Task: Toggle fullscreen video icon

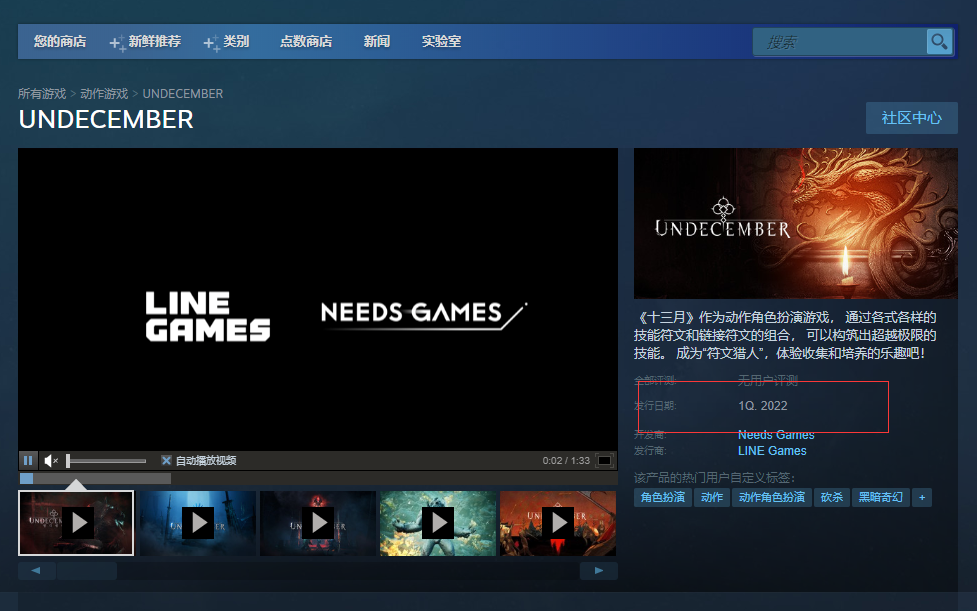Action: [604, 460]
